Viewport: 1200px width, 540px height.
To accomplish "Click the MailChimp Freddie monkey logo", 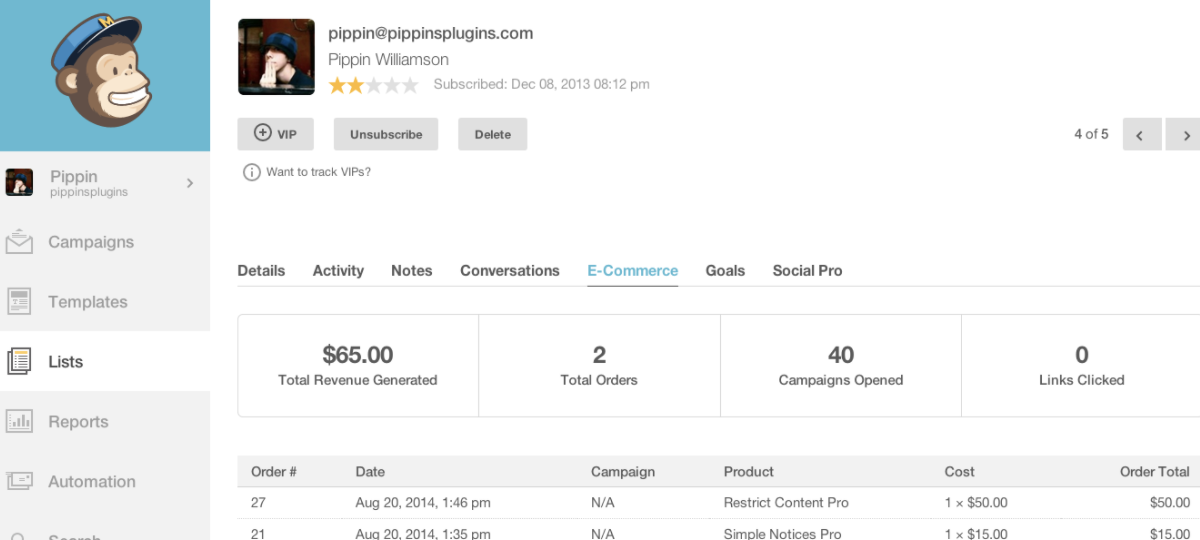I will [x=101, y=70].
